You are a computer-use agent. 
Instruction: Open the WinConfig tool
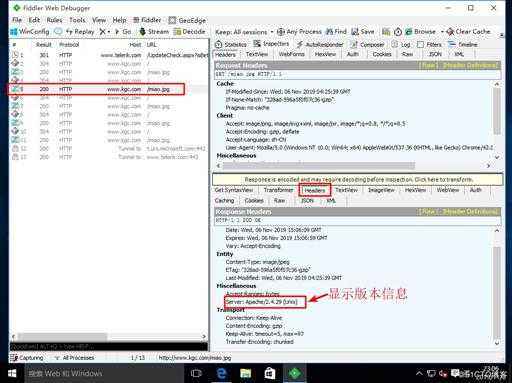[x=30, y=32]
